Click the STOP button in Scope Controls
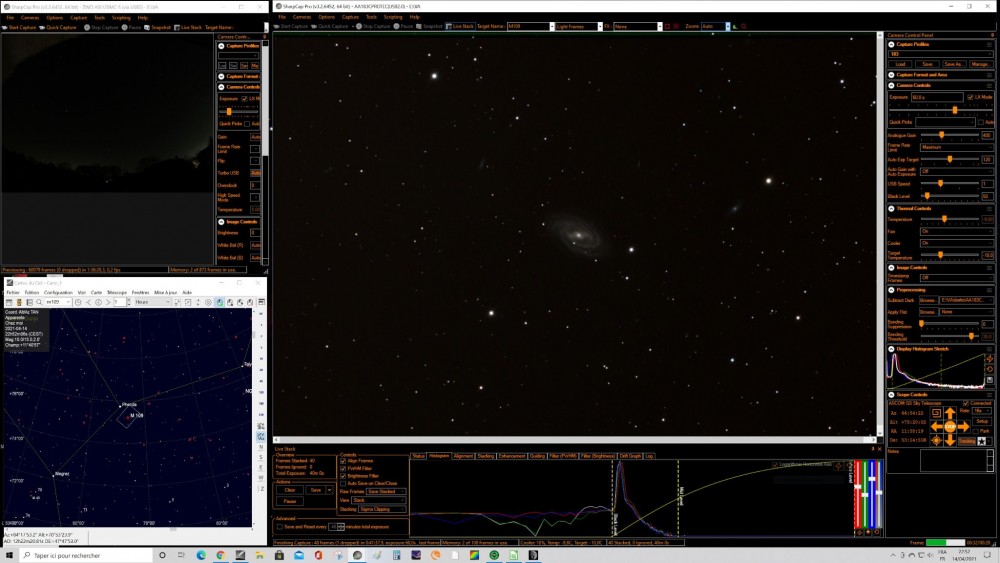This screenshot has height=563, width=1000. click(x=950, y=427)
